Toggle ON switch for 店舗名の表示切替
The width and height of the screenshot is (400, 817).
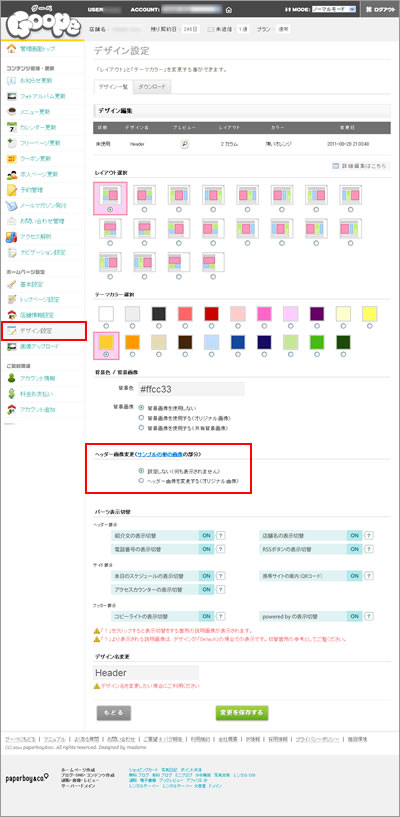[x=354, y=535]
